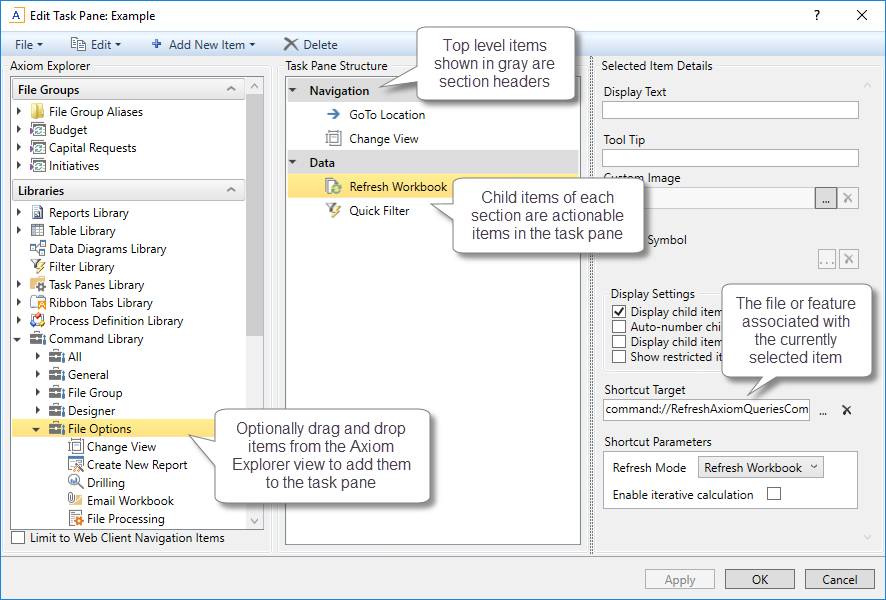Toggle the first Display child items checkbox
The image size is (886, 600).
coord(620,312)
